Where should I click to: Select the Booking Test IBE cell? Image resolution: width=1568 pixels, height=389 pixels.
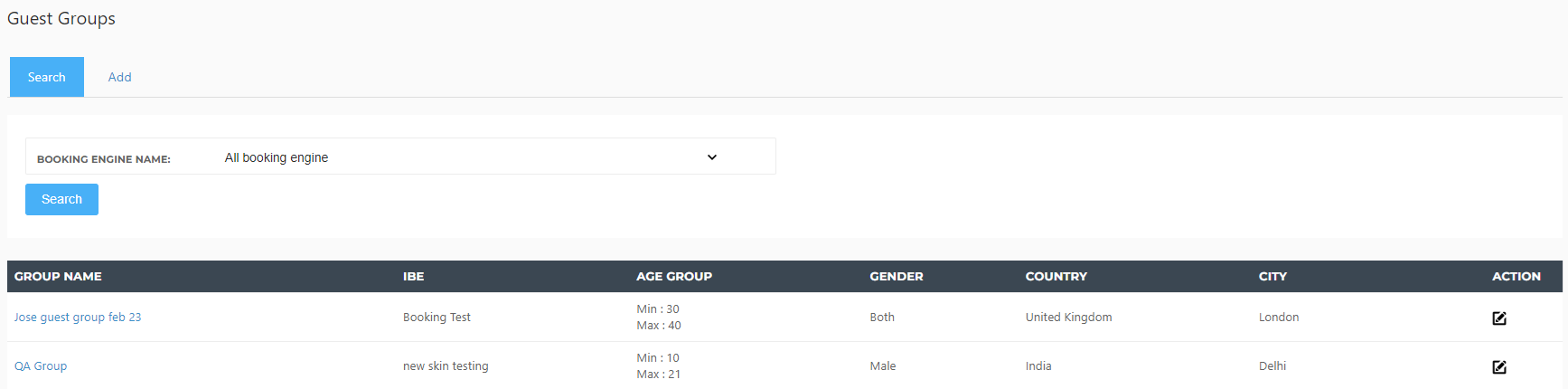[x=437, y=318]
